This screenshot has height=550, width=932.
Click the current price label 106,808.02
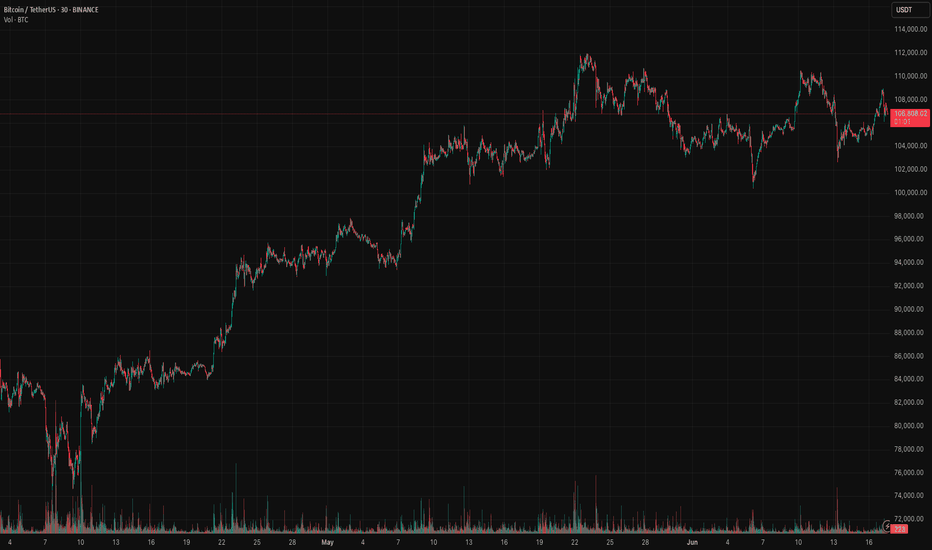tap(910, 117)
